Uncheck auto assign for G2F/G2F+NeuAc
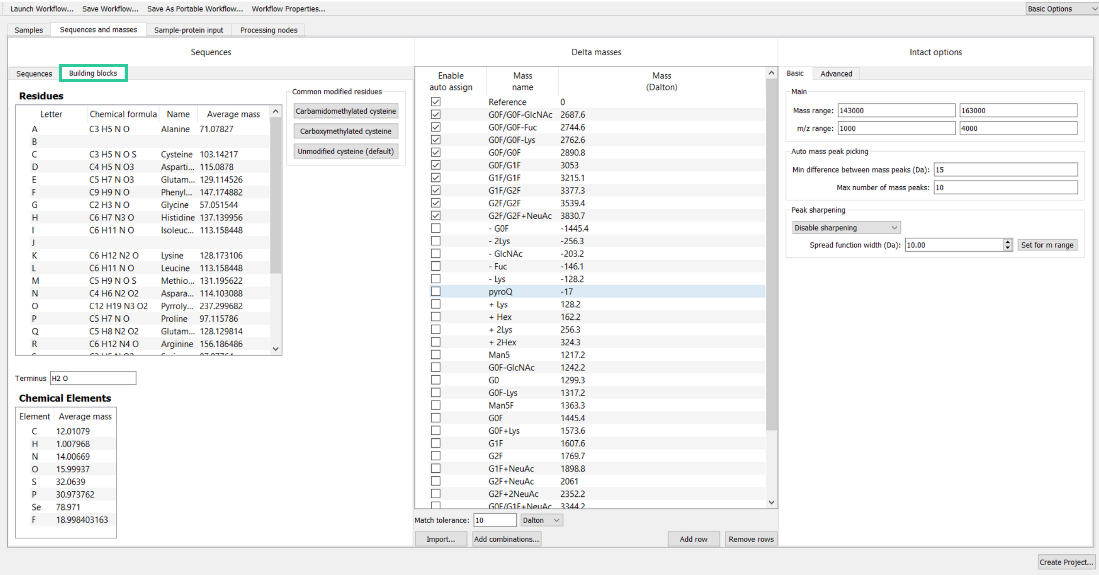The height and width of the screenshot is (575, 1099). coord(436,215)
